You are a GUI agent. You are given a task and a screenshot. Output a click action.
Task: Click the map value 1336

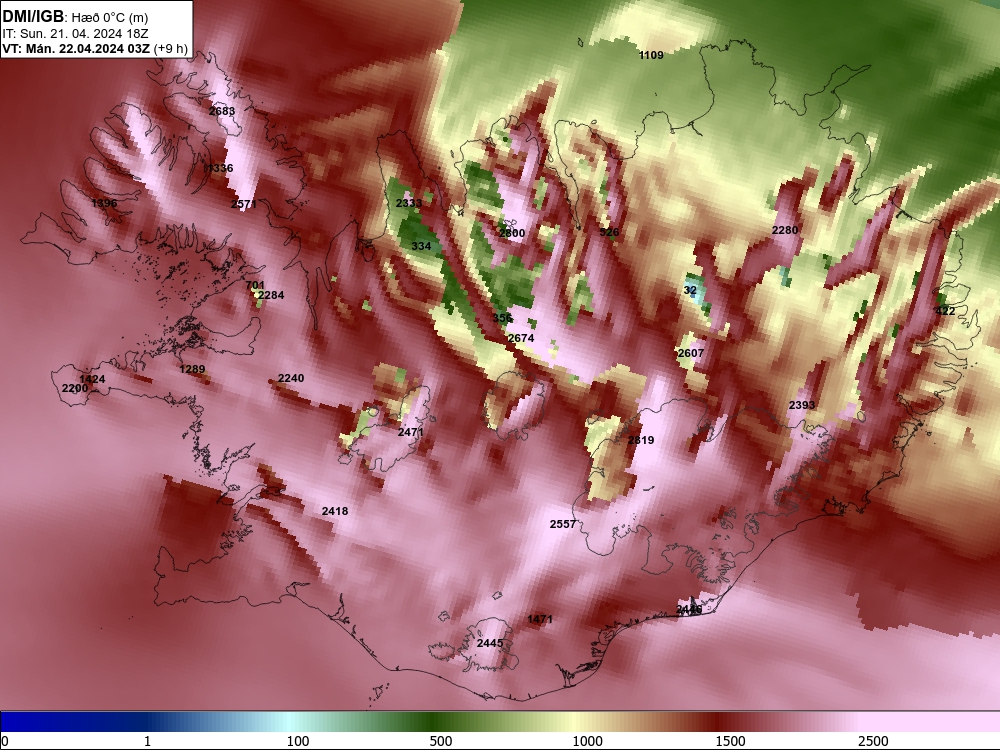(x=220, y=168)
